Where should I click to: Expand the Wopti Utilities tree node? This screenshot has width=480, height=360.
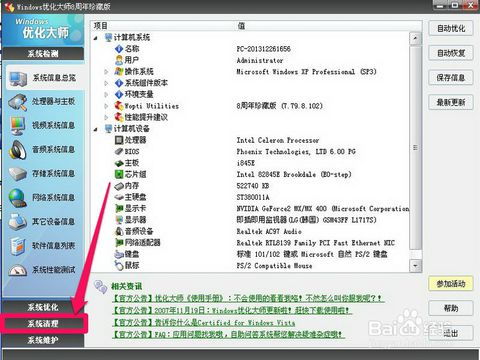point(106,106)
